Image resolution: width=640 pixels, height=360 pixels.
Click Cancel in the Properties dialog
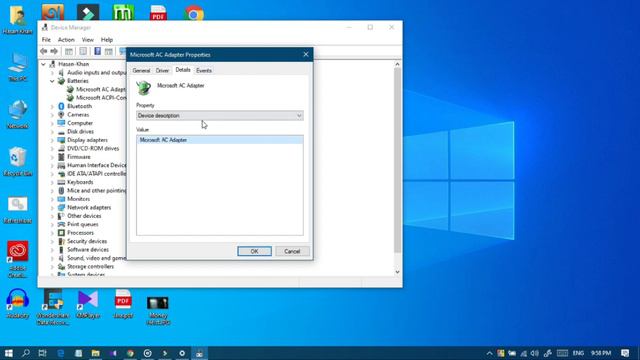coord(292,251)
